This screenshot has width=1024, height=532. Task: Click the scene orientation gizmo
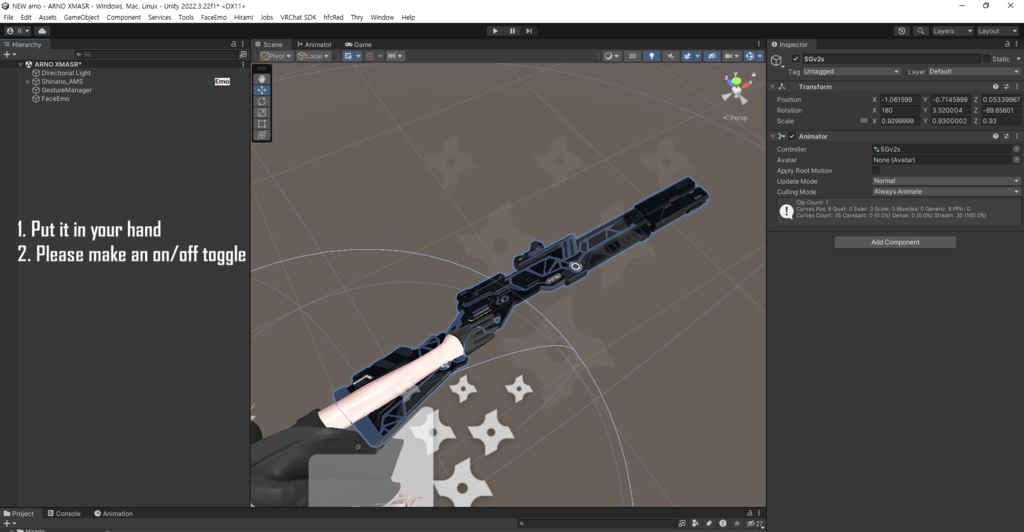[x=736, y=88]
